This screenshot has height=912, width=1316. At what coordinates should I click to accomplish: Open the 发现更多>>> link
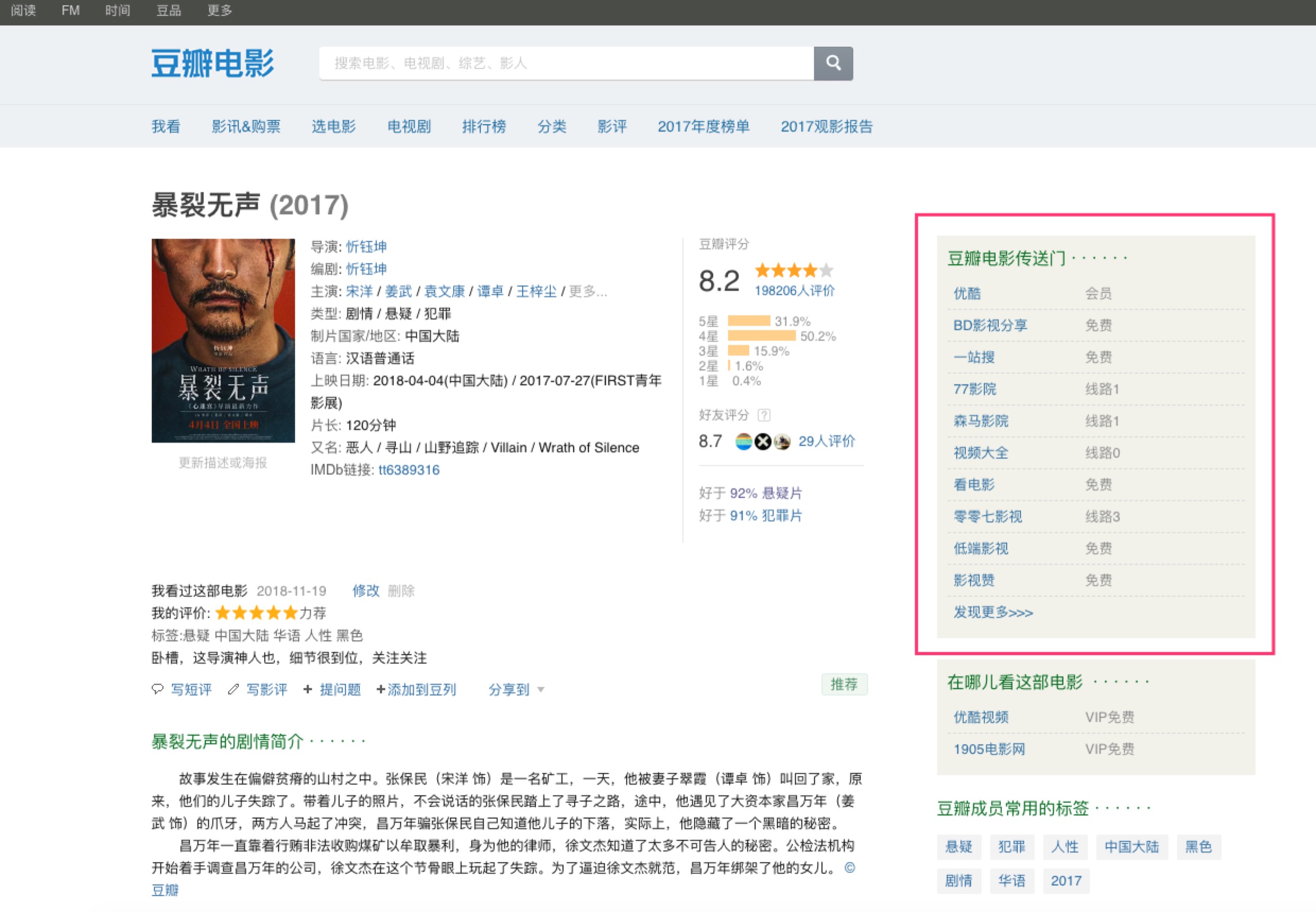pyautogui.click(x=992, y=613)
